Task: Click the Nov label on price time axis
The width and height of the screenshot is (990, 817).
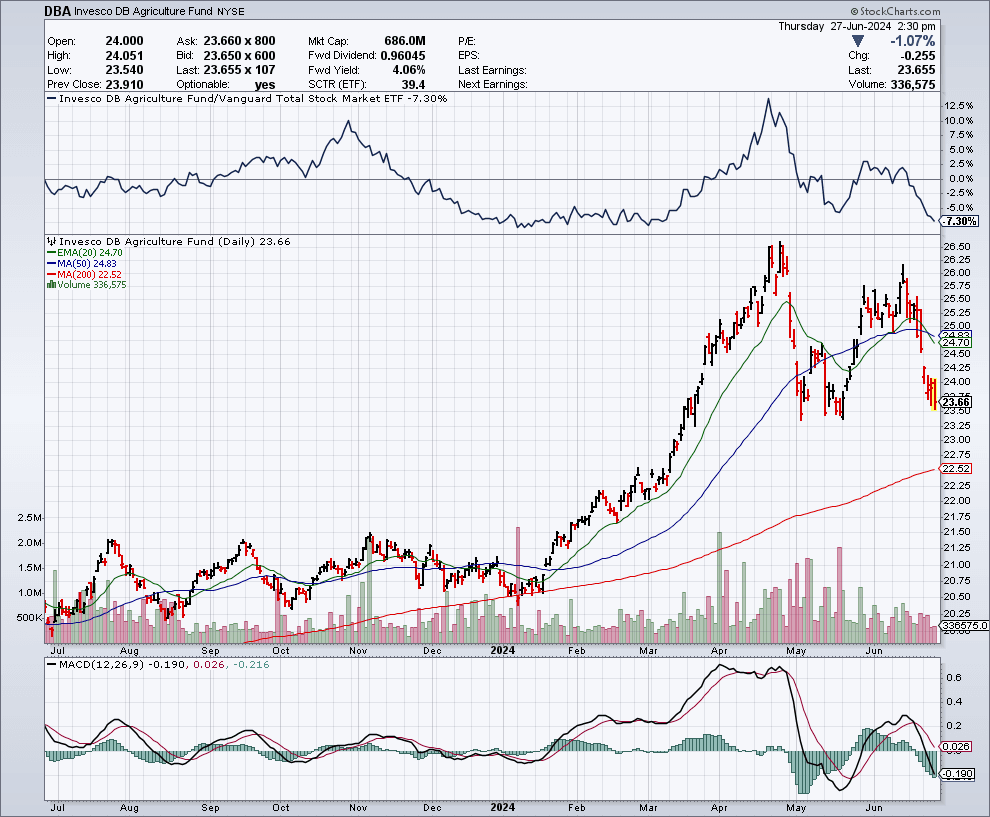Action: tap(358, 650)
